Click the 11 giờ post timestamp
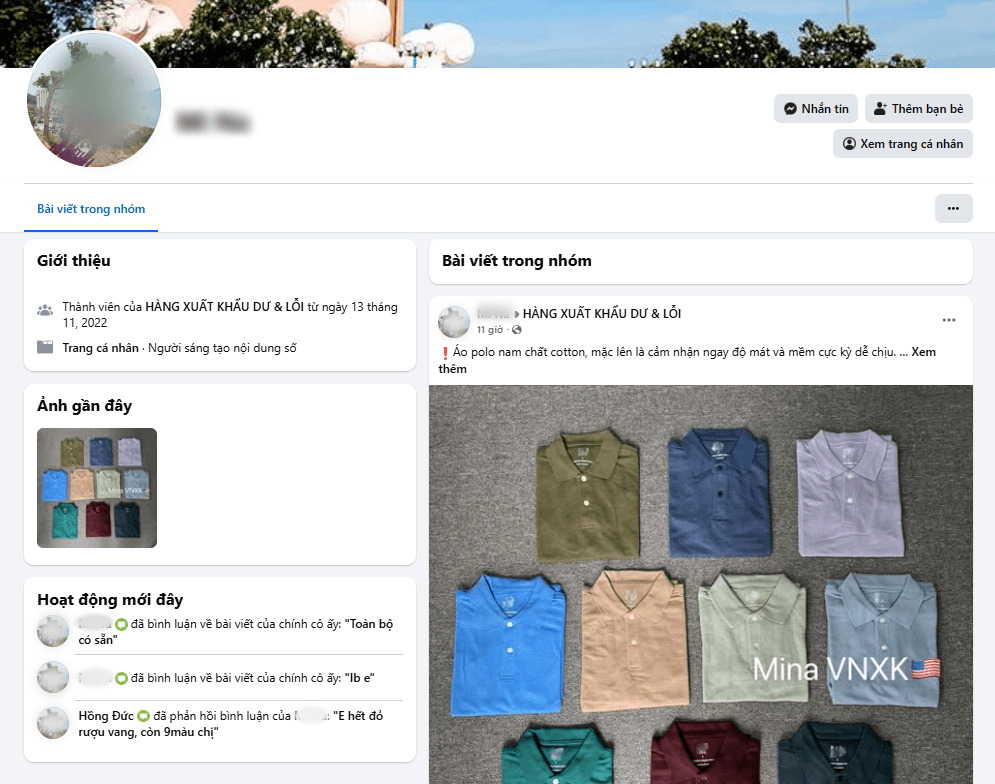Image resolution: width=995 pixels, height=784 pixels. click(x=490, y=329)
